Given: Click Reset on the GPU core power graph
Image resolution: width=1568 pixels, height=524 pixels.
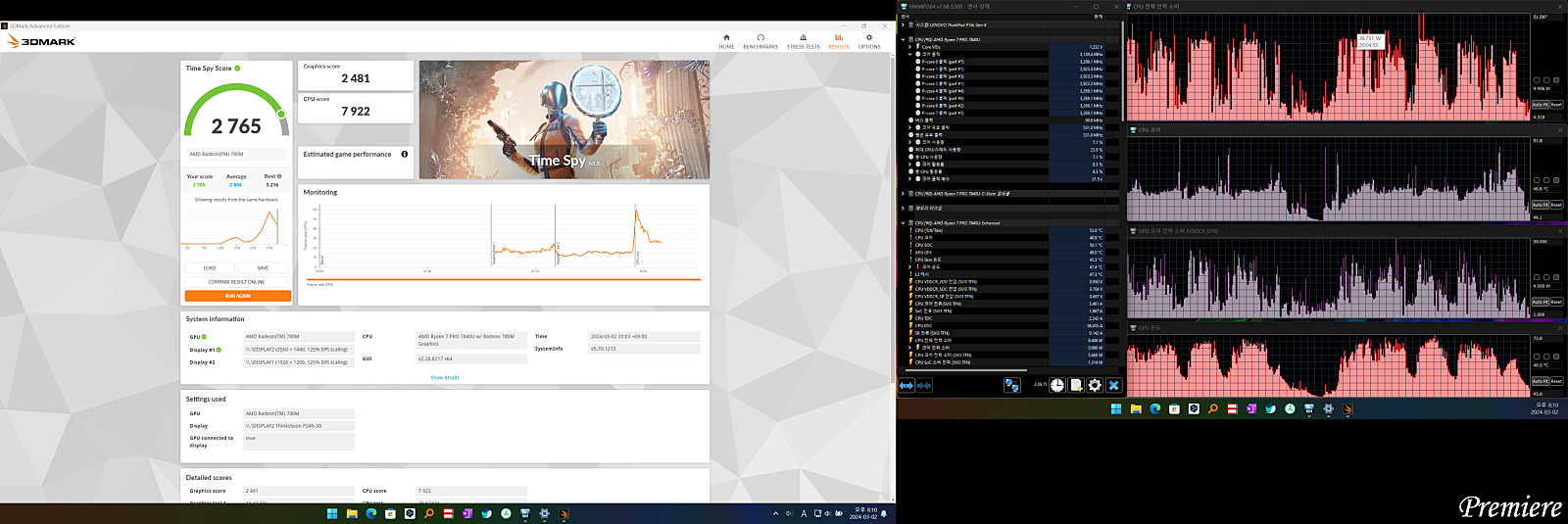Looking at the screenshot, I should click(1556, 302).
